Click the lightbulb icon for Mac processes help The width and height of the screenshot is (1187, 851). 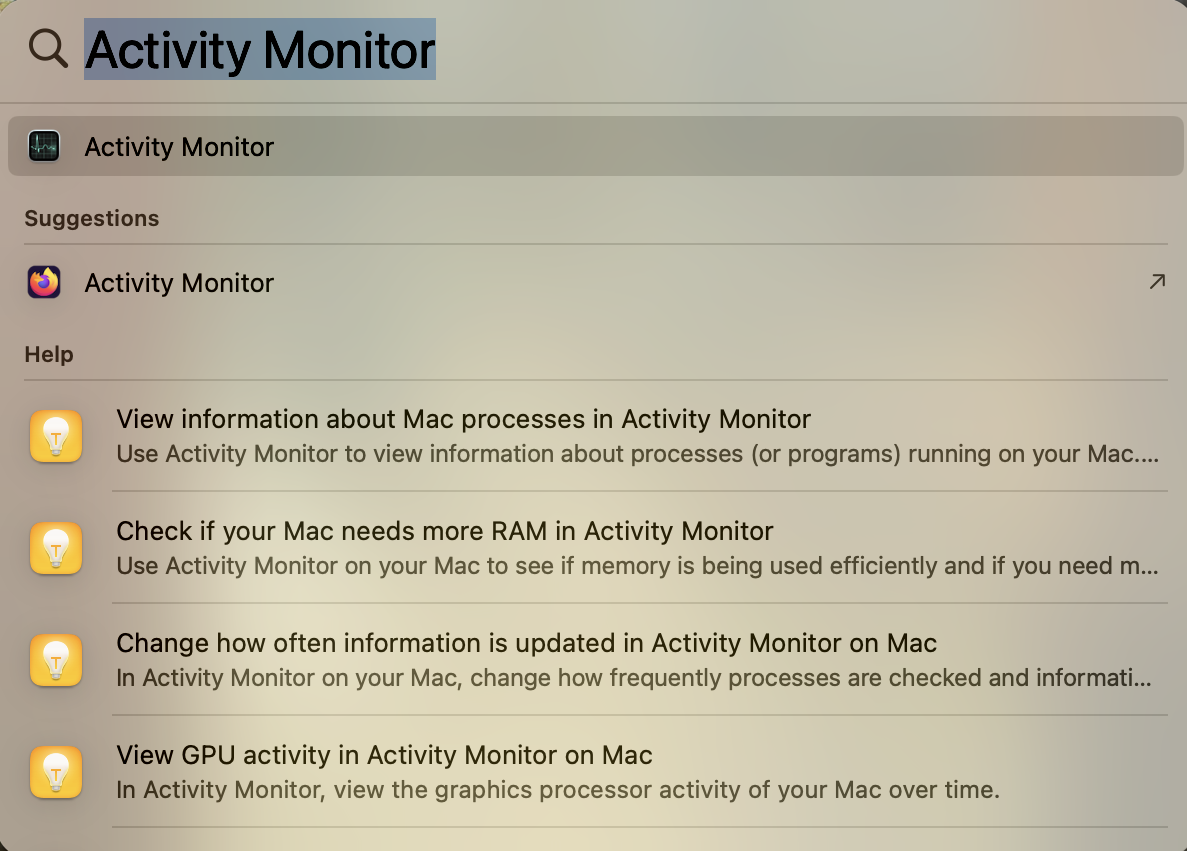tap(56, 436)
